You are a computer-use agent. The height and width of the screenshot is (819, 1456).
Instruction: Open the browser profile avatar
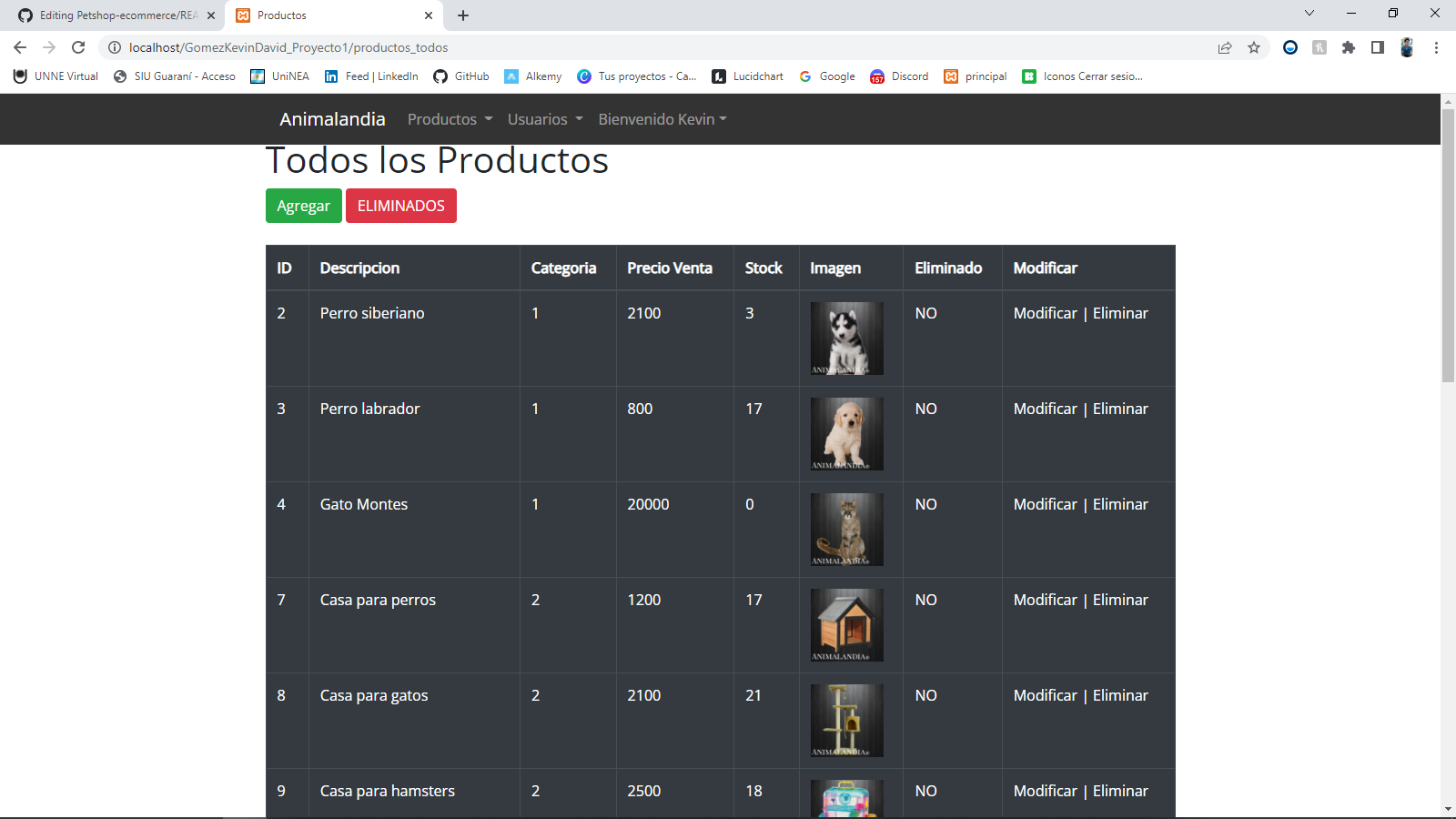pyautogui.click(x=1407, y=47)
